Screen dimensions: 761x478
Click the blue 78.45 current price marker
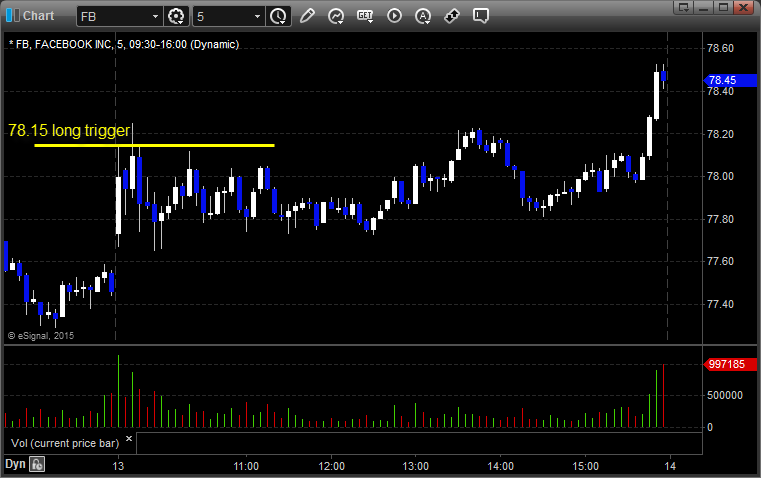(730, 80)
